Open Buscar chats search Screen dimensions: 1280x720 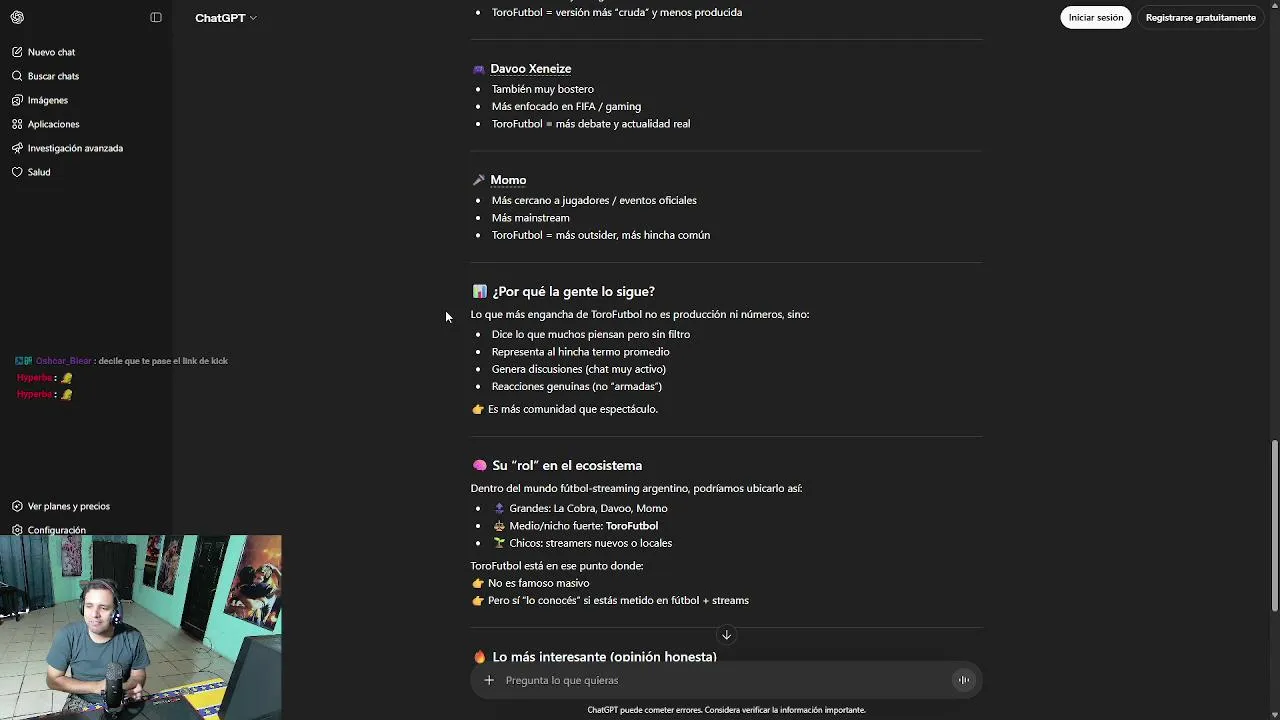pyautogui.click(x=53, y=76)
